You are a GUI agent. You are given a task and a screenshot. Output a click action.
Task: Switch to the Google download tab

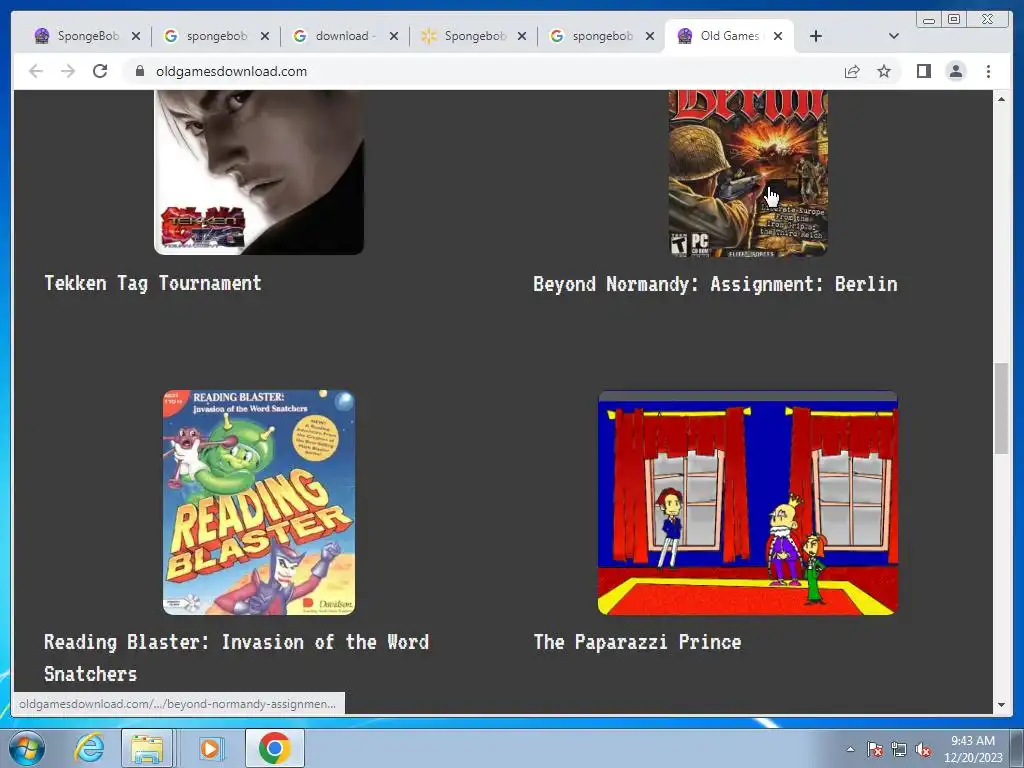click(335, 36)
